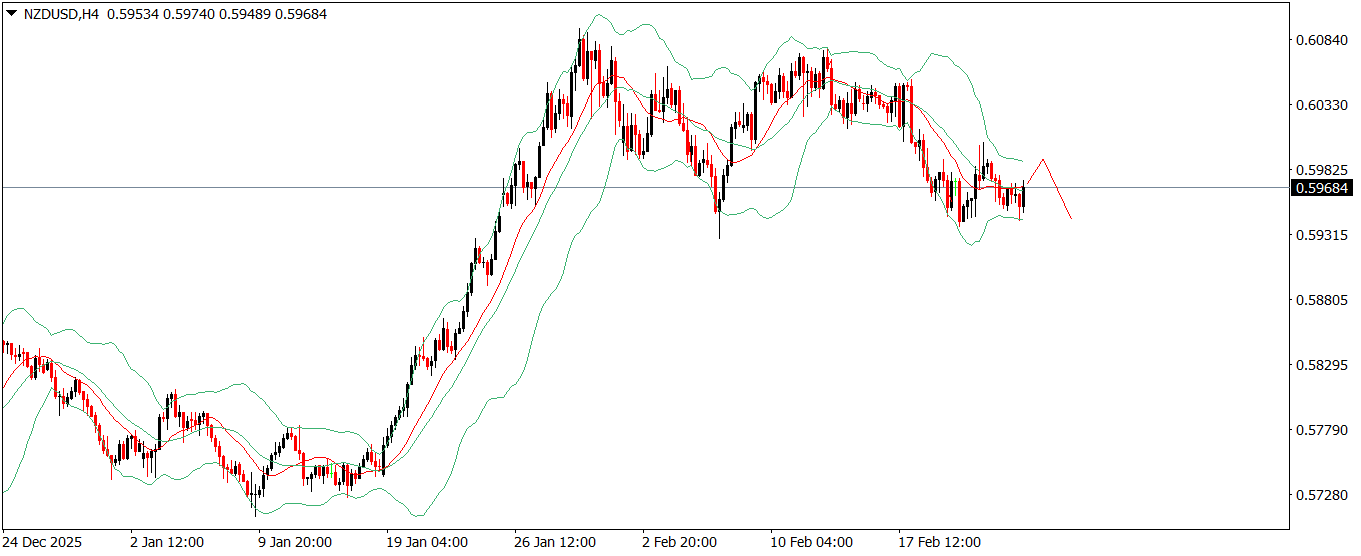The height and width of the screenshot is (556, 1361).
Task: Click the 24 Dec 2025 date label
Action: click(x=43, y=542)
